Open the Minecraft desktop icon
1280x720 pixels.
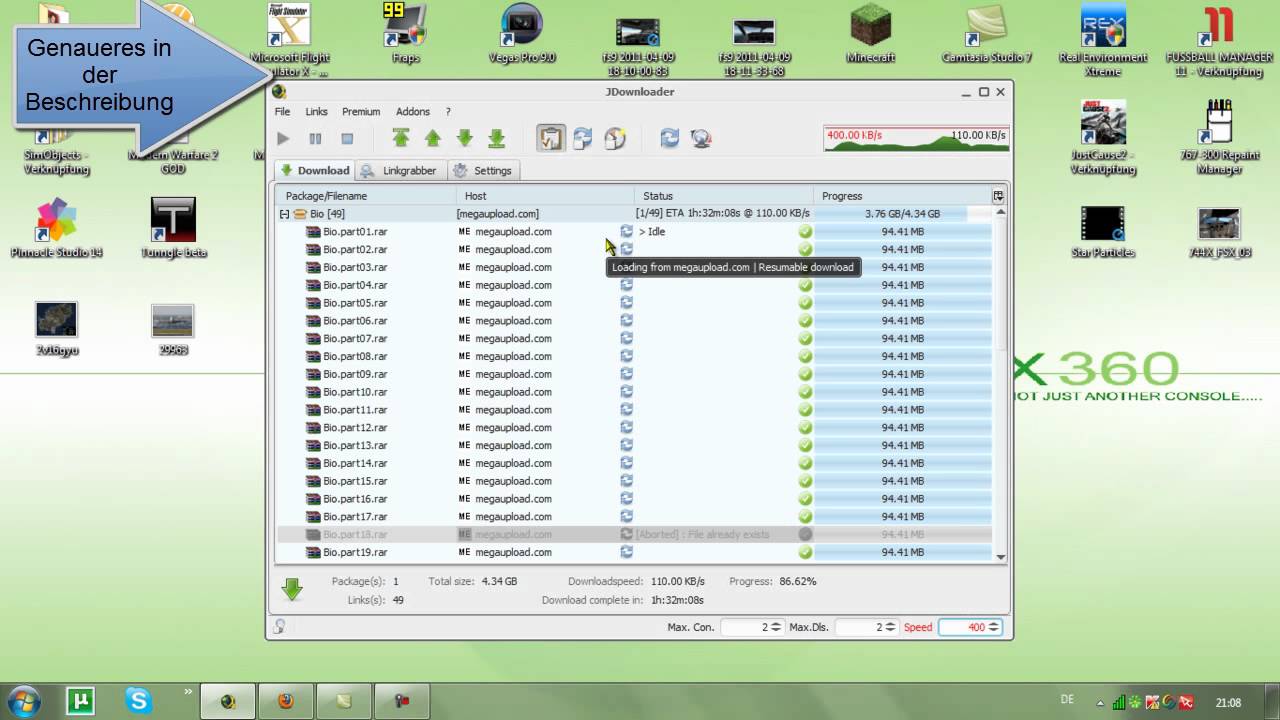[x=871, y=33]
